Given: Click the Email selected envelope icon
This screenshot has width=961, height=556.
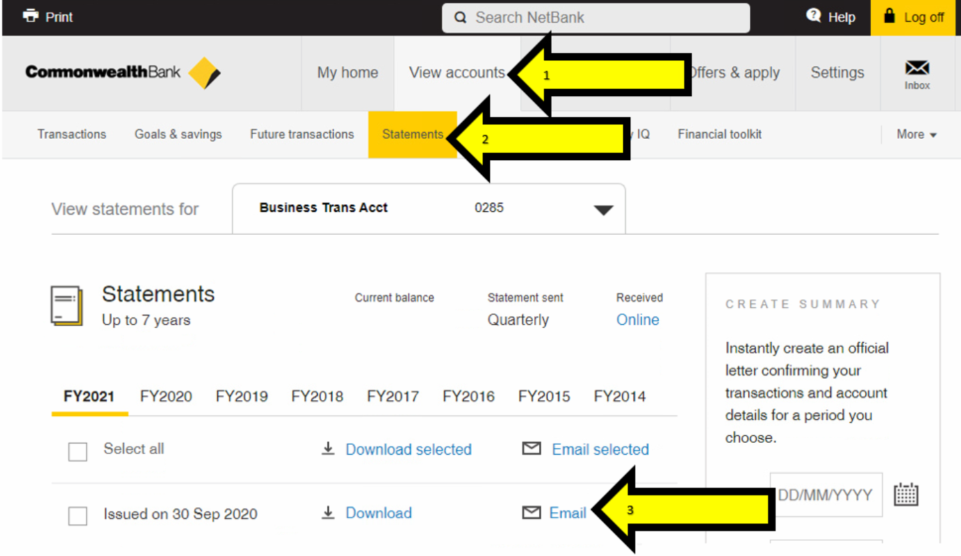Looking at the screenshot, I should pyautogui.click(x=531, y=449).
